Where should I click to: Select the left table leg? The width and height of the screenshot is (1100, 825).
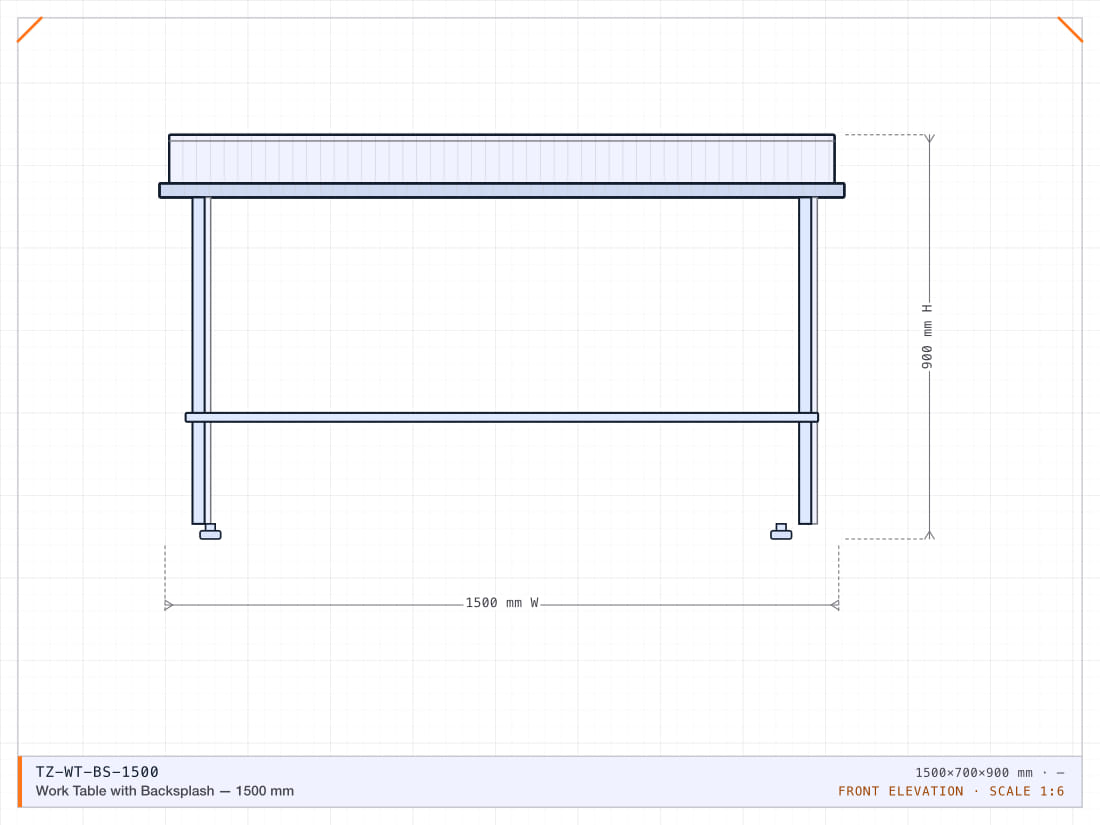tap(199, 361)
